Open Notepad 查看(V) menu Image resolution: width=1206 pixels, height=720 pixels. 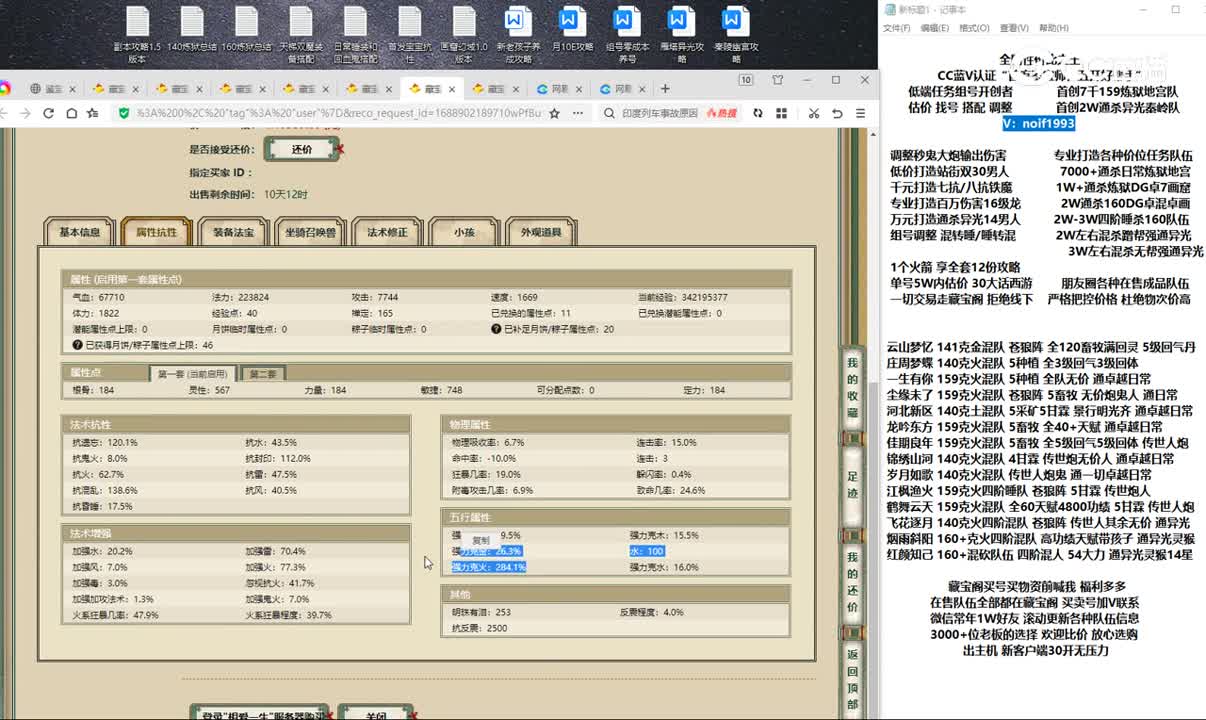click(1014, 28)
